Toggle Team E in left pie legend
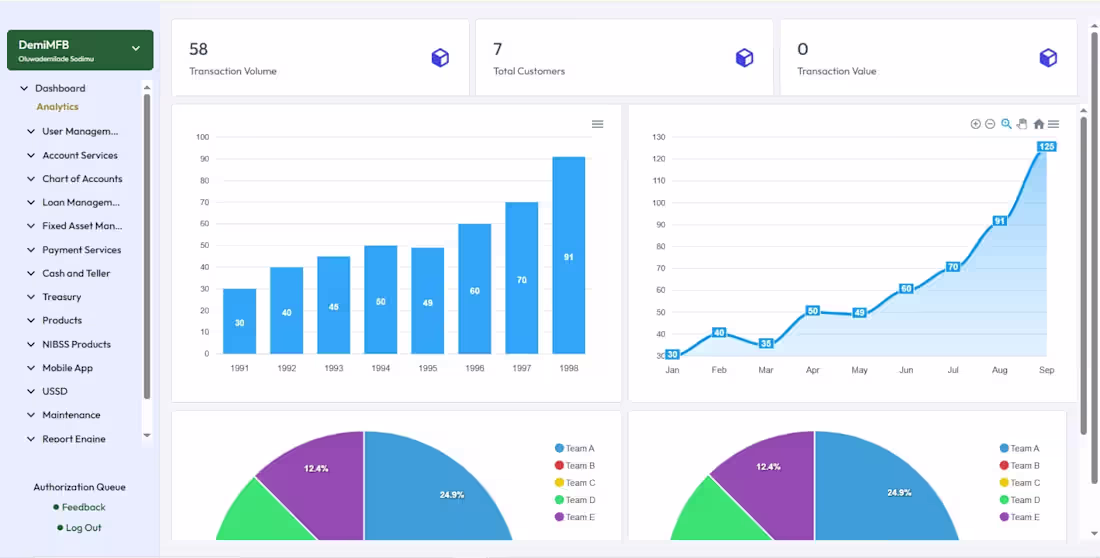The width and height of the screenshot is (1100, 558). [x=575, y=517]
